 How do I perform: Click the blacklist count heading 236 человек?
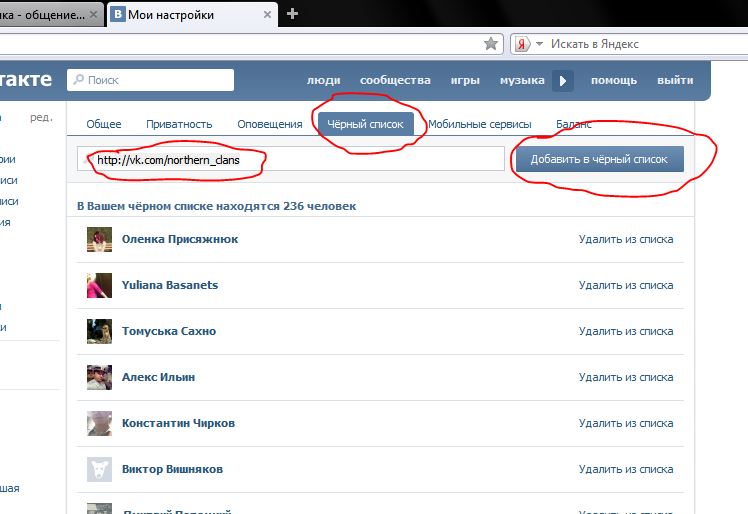point(217,206)
